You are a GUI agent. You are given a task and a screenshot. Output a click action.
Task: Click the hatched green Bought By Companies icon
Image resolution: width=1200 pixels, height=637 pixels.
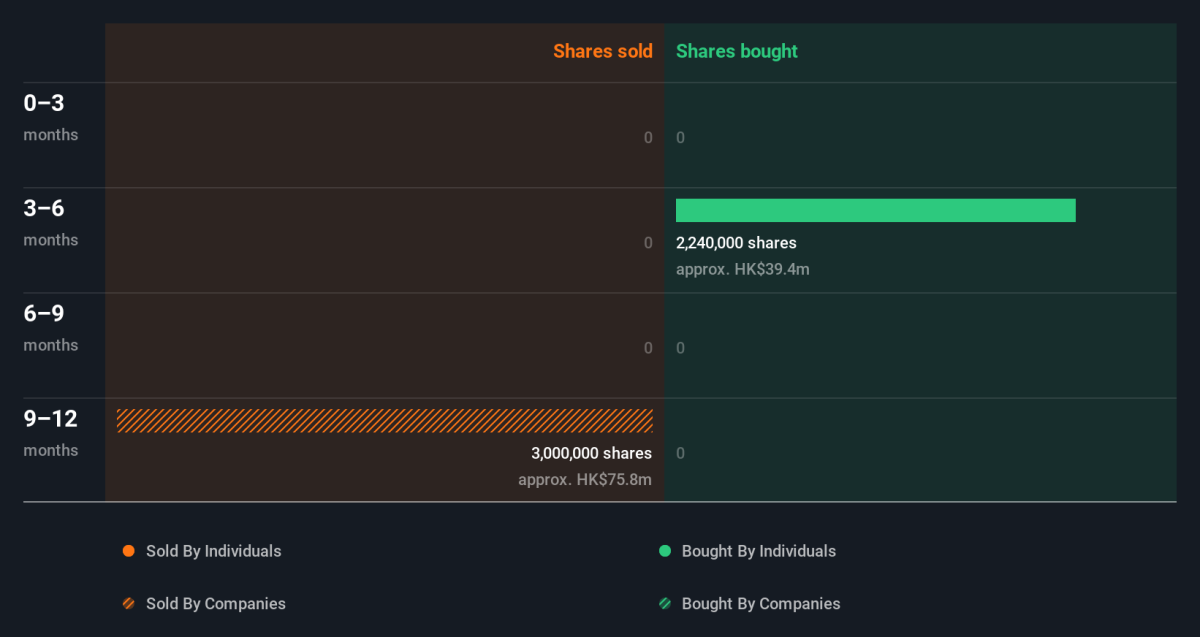(664, 604)
